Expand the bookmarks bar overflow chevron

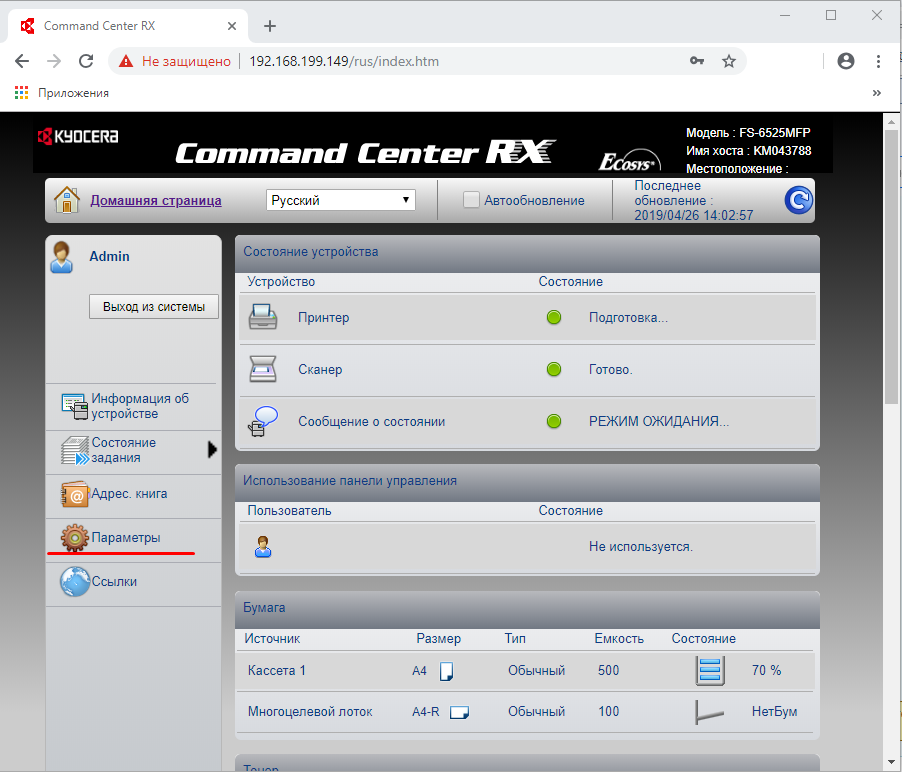[876, 93]
